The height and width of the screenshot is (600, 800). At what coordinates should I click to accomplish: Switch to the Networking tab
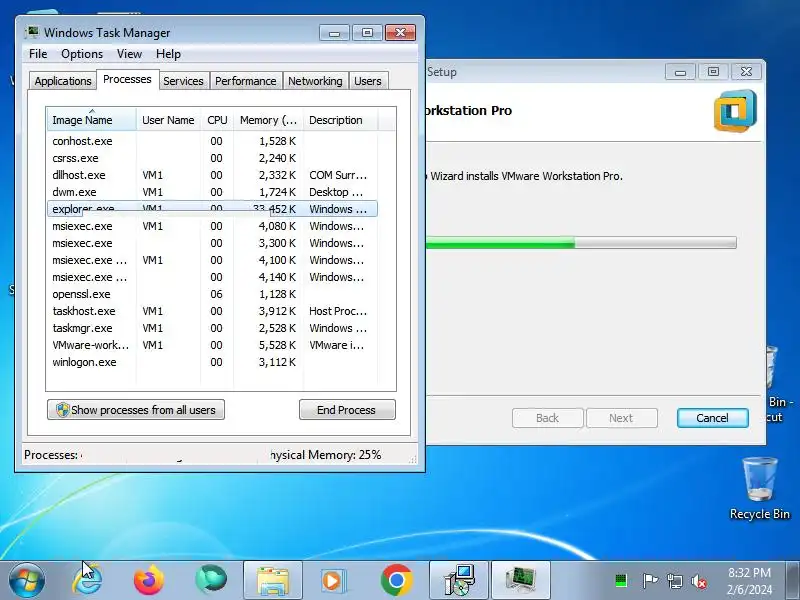pos(315,81)
